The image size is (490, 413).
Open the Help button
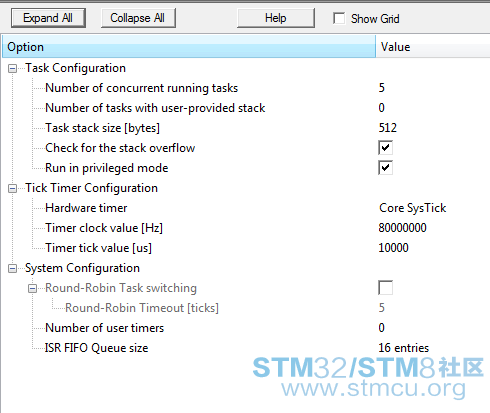click(x=276, y=18)
